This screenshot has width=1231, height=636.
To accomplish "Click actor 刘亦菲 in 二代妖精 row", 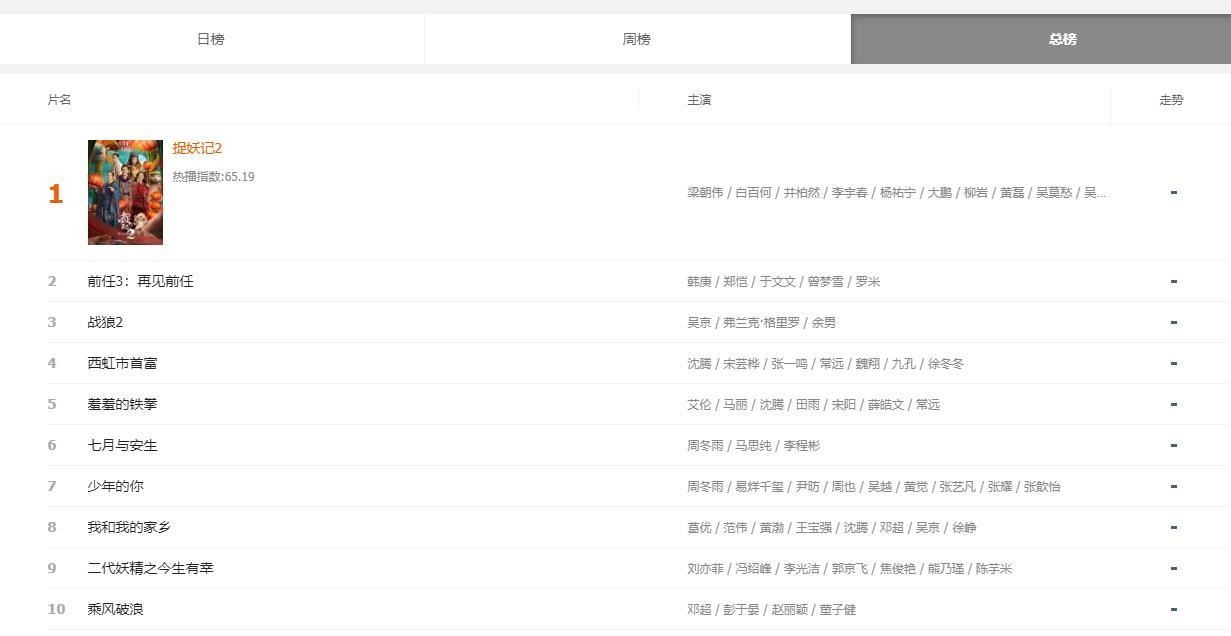I will click(x=704, y=569).
